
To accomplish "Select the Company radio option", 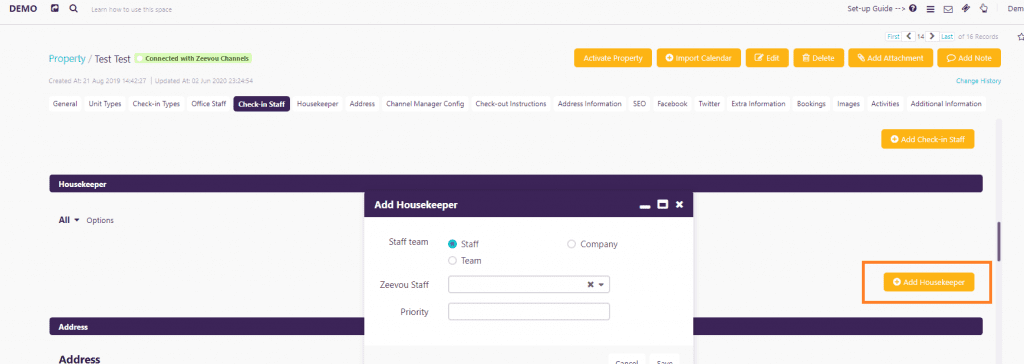I will [x=571, y=244].
